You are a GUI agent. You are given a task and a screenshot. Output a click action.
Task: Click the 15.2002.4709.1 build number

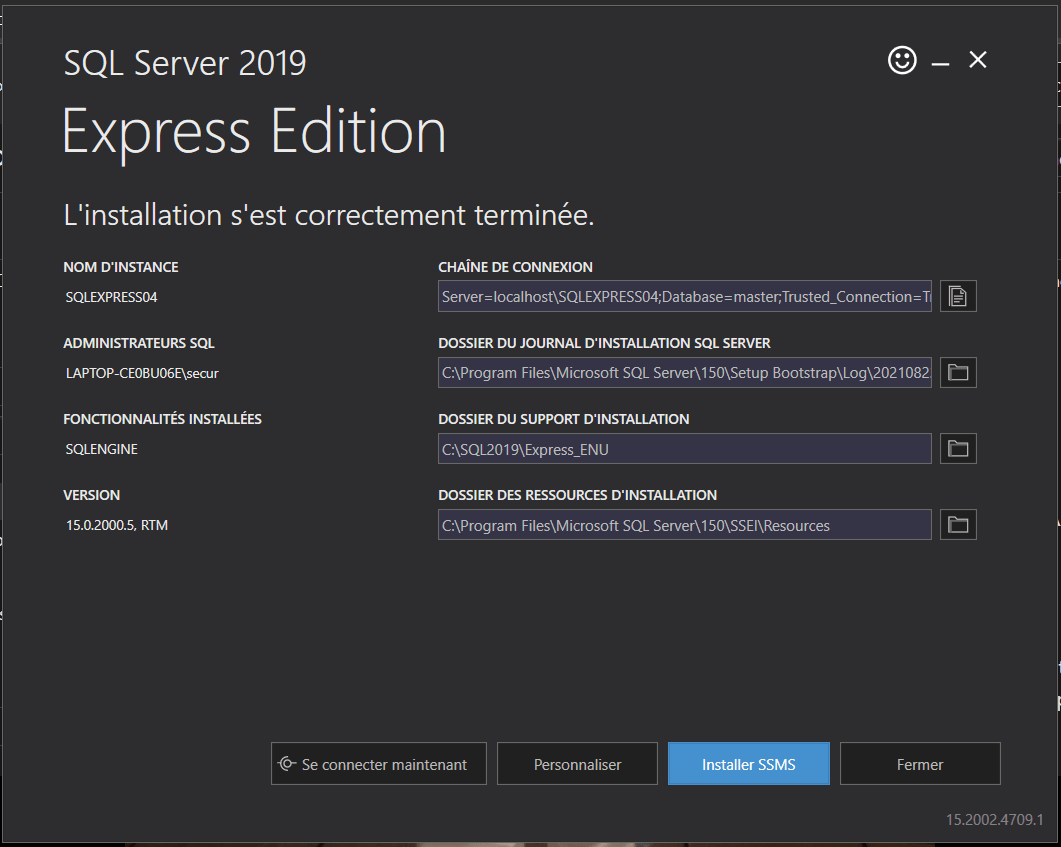994,820
